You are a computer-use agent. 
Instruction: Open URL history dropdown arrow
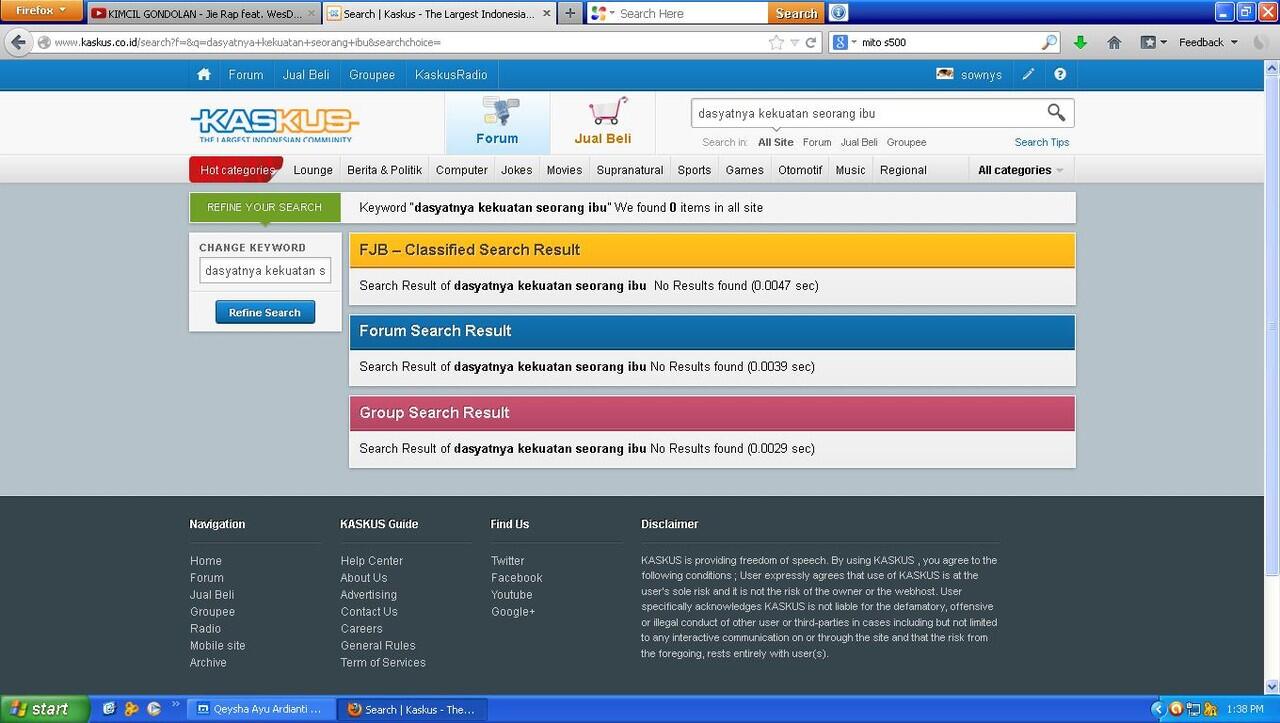click(x=794, y=42)
